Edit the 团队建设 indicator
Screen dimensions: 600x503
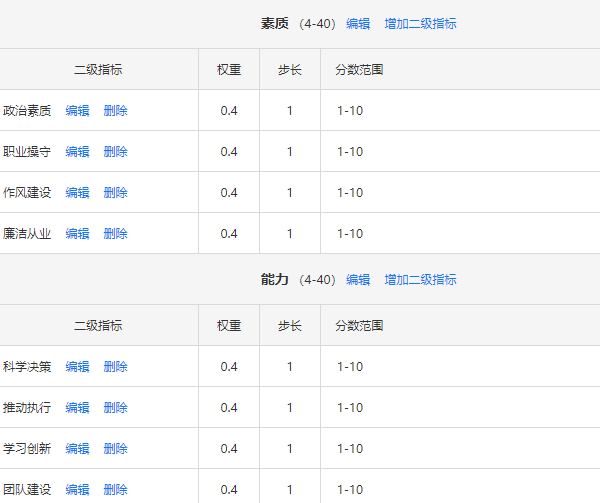tap(77, 489)
